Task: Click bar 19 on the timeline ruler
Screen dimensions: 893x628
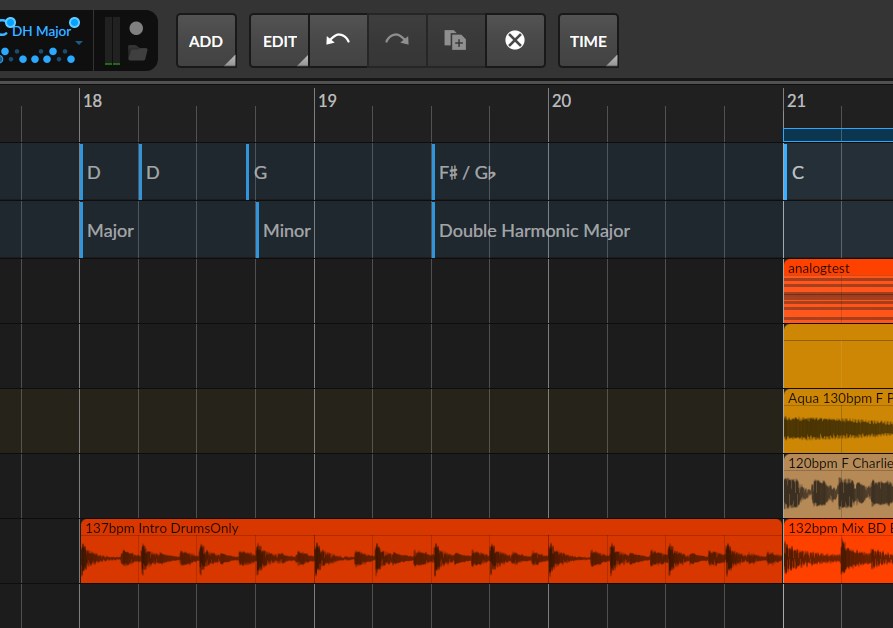Action: 327,101
